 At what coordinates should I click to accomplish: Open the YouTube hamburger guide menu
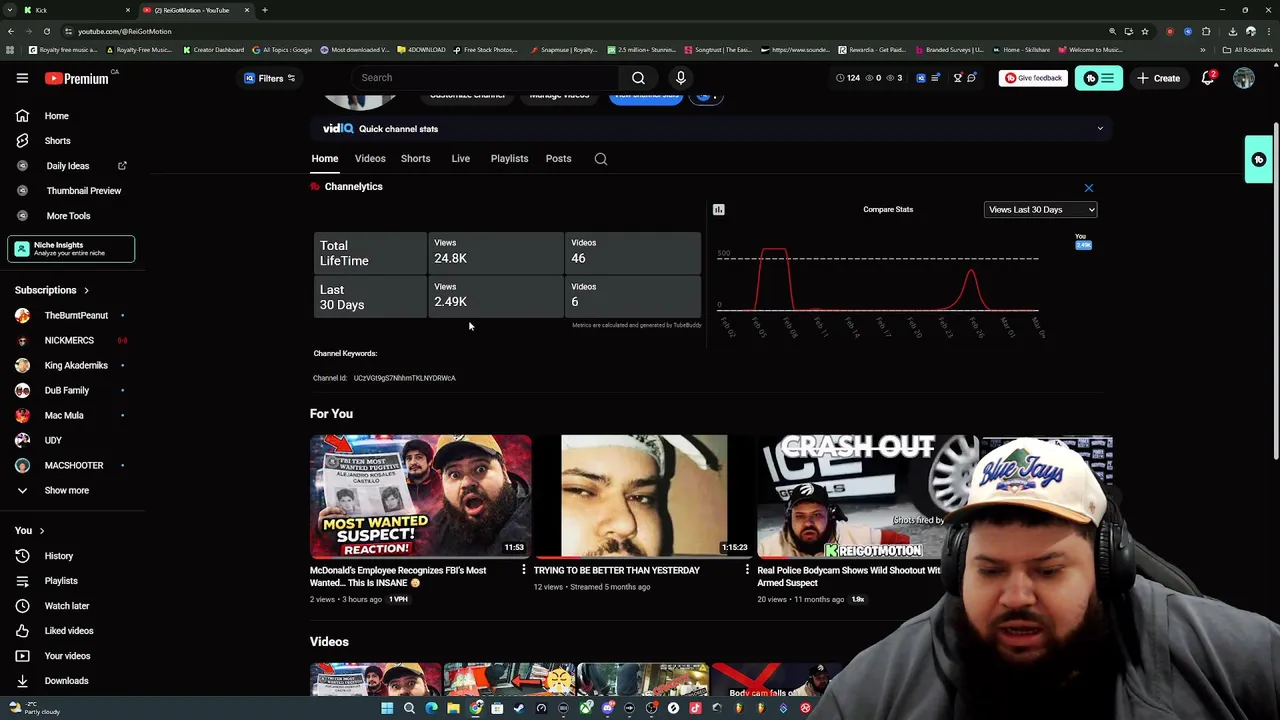22,78
